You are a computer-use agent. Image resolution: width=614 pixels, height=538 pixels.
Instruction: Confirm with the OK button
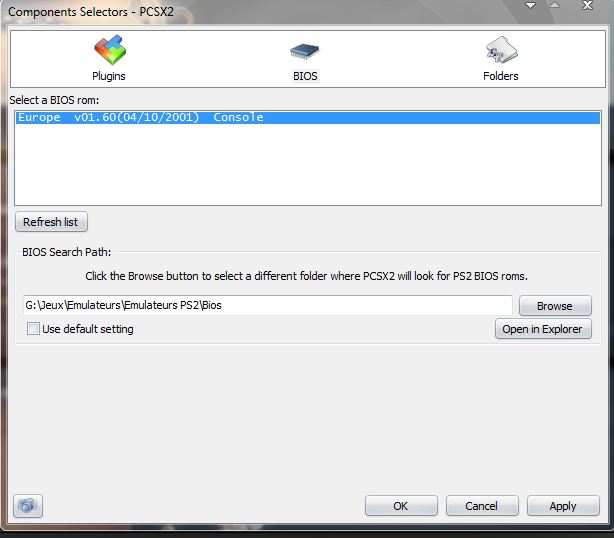click(401, 506)
